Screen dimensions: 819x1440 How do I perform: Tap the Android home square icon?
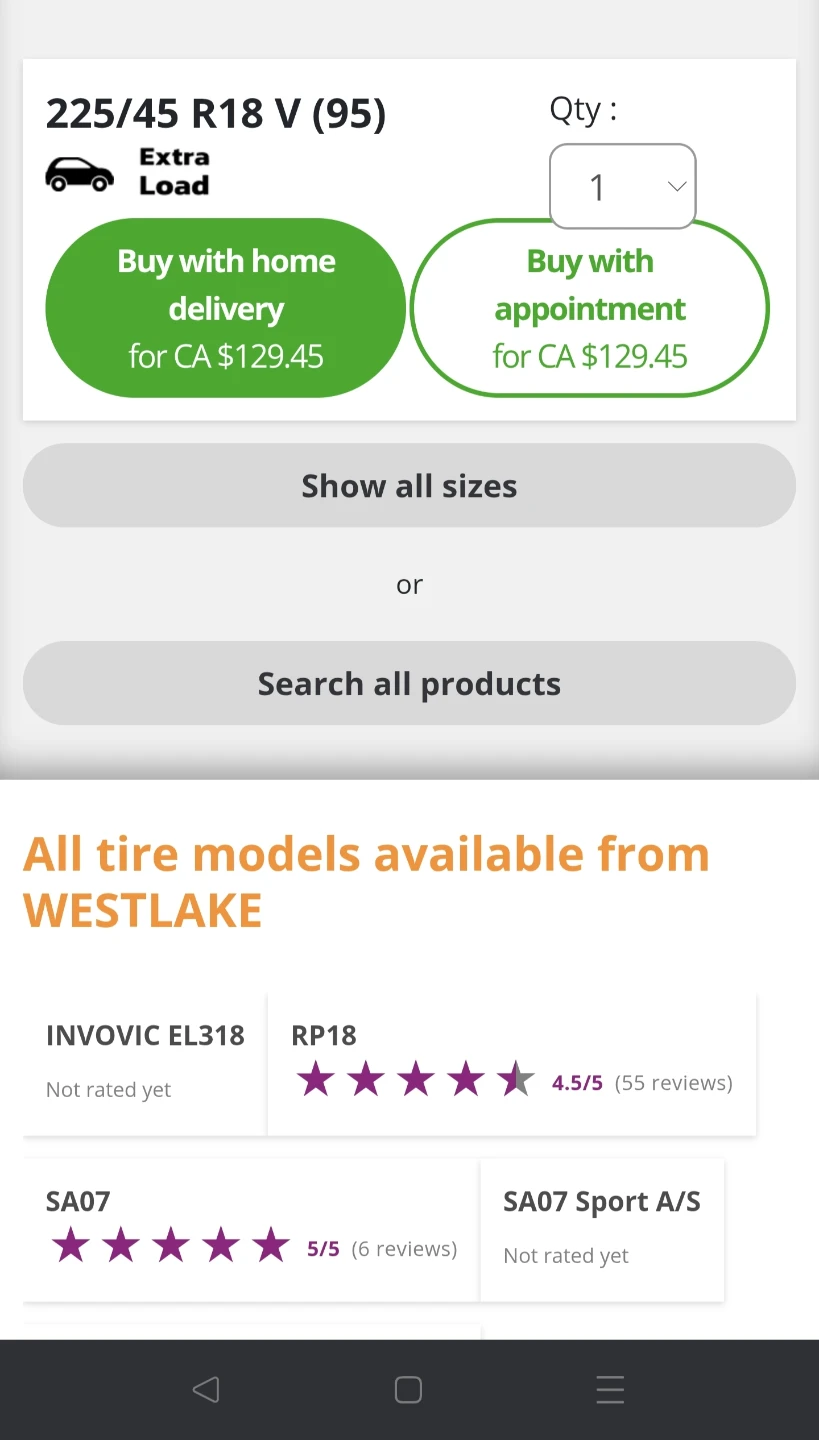(x=408, y=1390)
